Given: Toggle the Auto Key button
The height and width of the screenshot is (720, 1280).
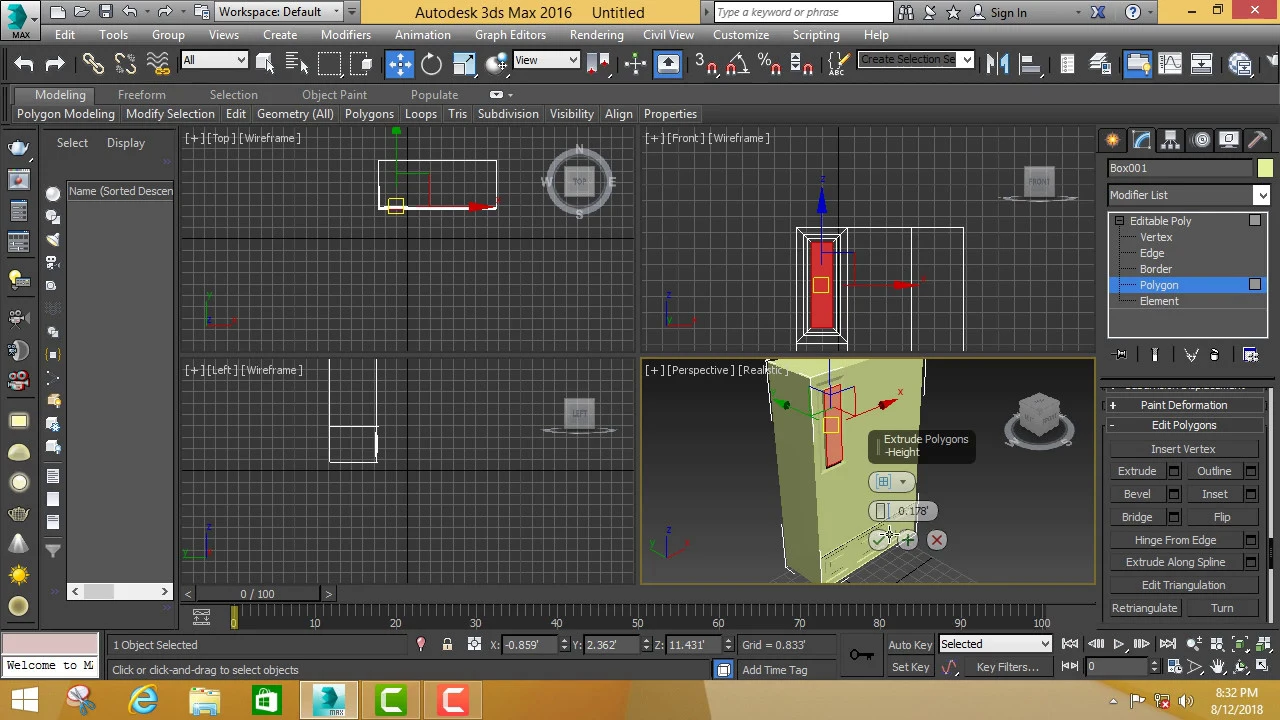Looking at the screenshot, I should pyautogui.click(x=910, y=645).
